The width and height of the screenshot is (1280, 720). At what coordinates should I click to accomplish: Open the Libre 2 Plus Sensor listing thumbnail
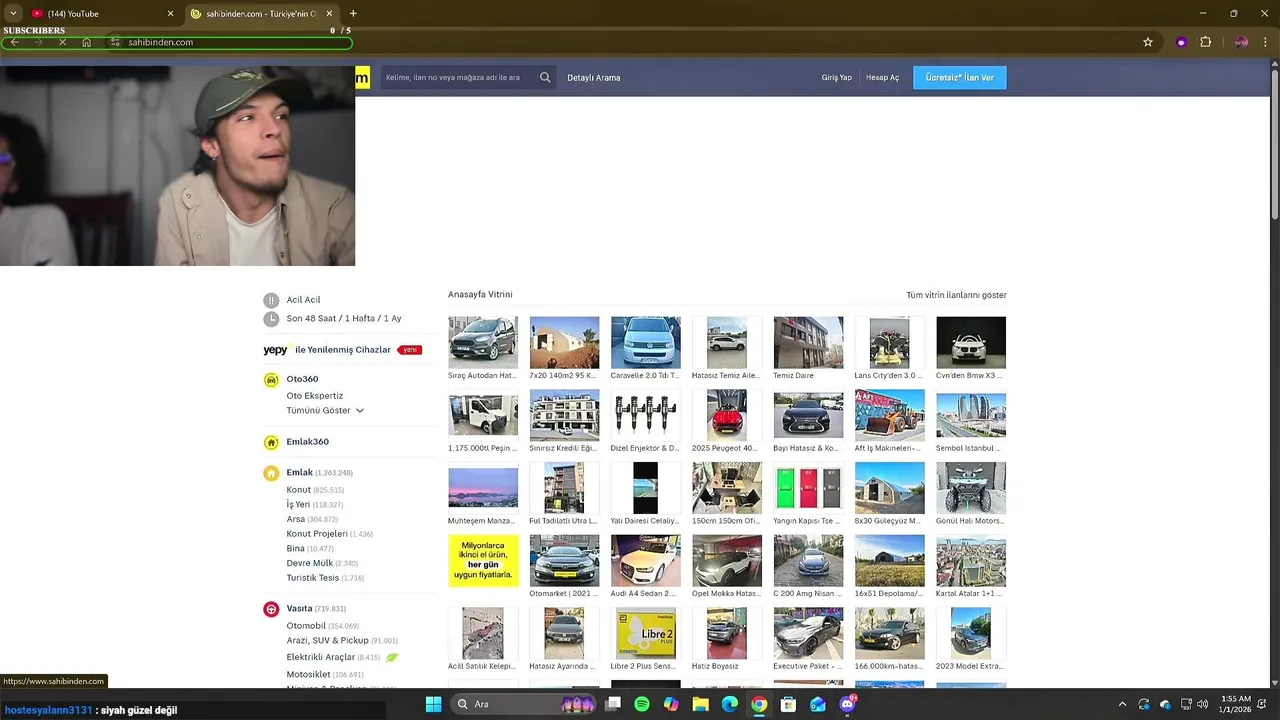tap(646, 633)
